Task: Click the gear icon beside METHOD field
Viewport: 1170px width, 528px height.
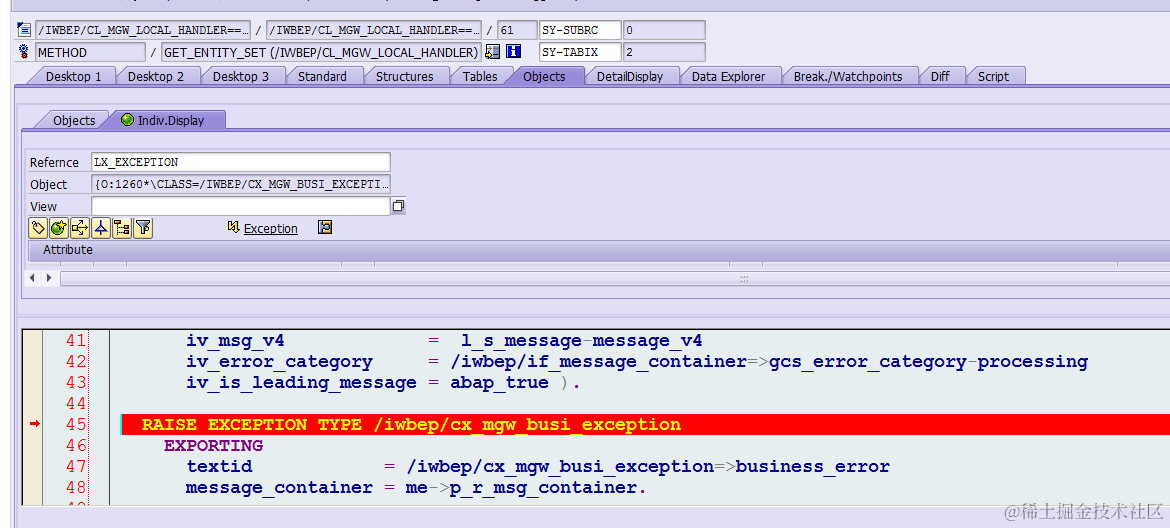Action: tap(24, 52)
